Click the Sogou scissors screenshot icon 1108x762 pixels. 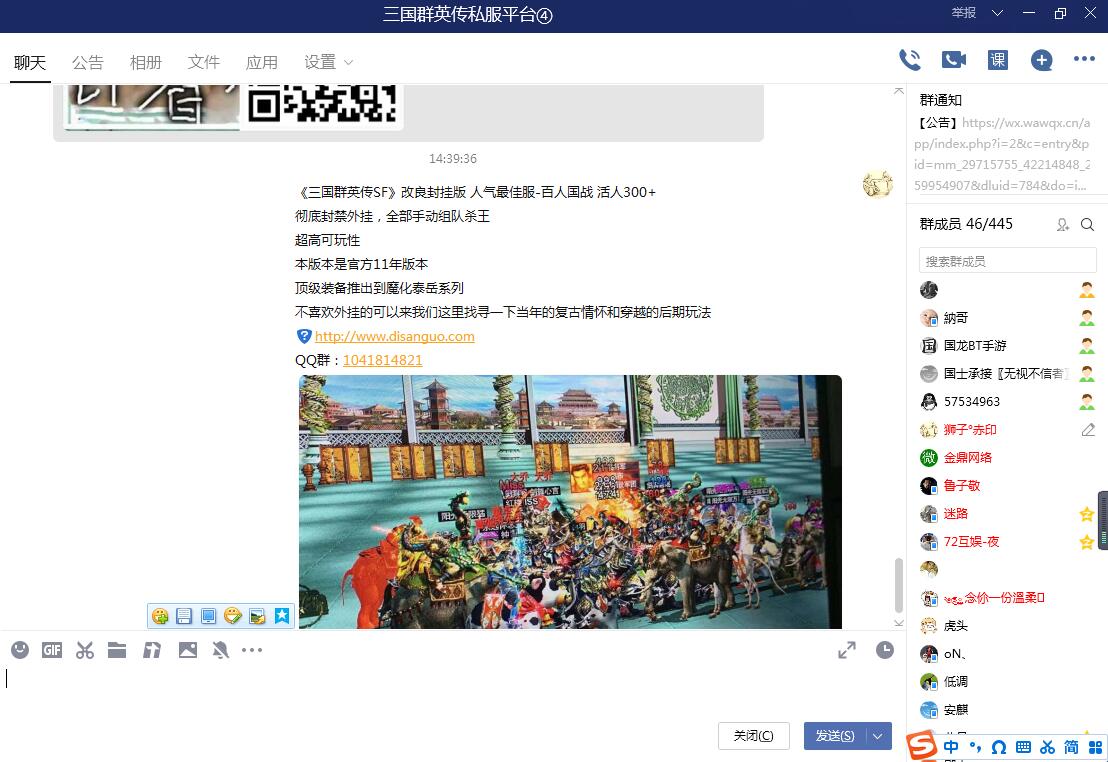coord(1047,747)
